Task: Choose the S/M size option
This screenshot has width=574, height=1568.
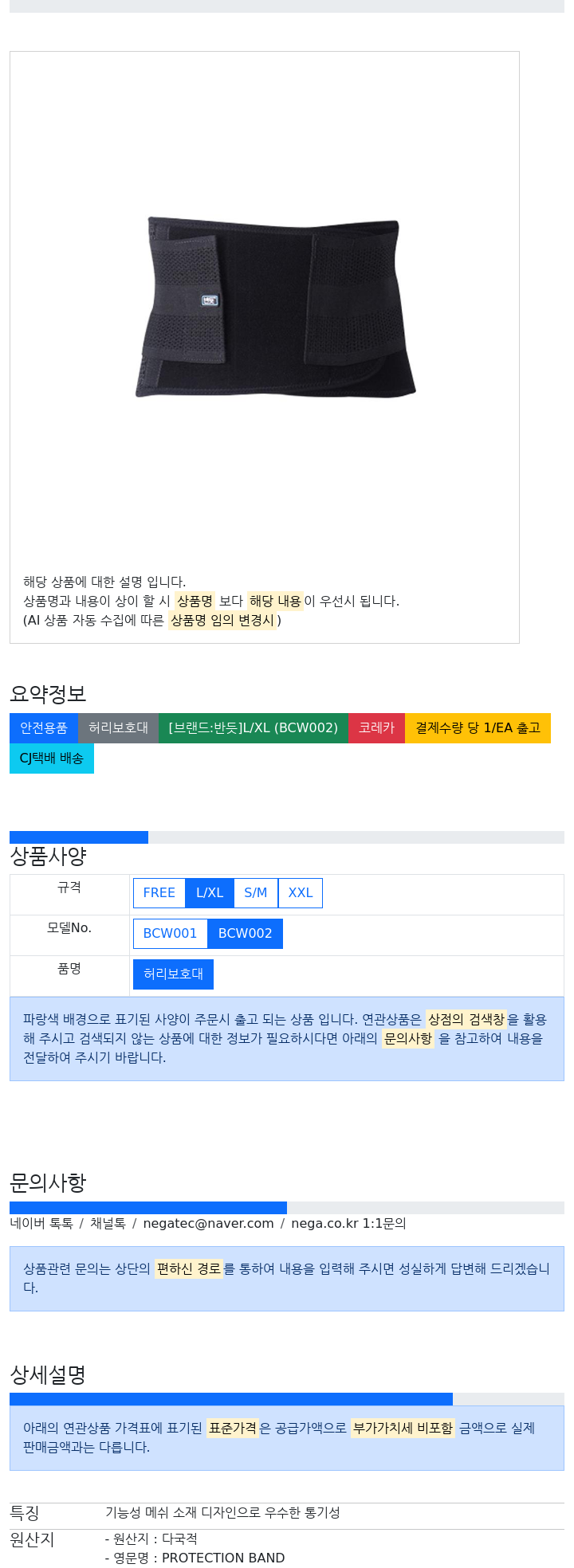Action: click(256, 893)
